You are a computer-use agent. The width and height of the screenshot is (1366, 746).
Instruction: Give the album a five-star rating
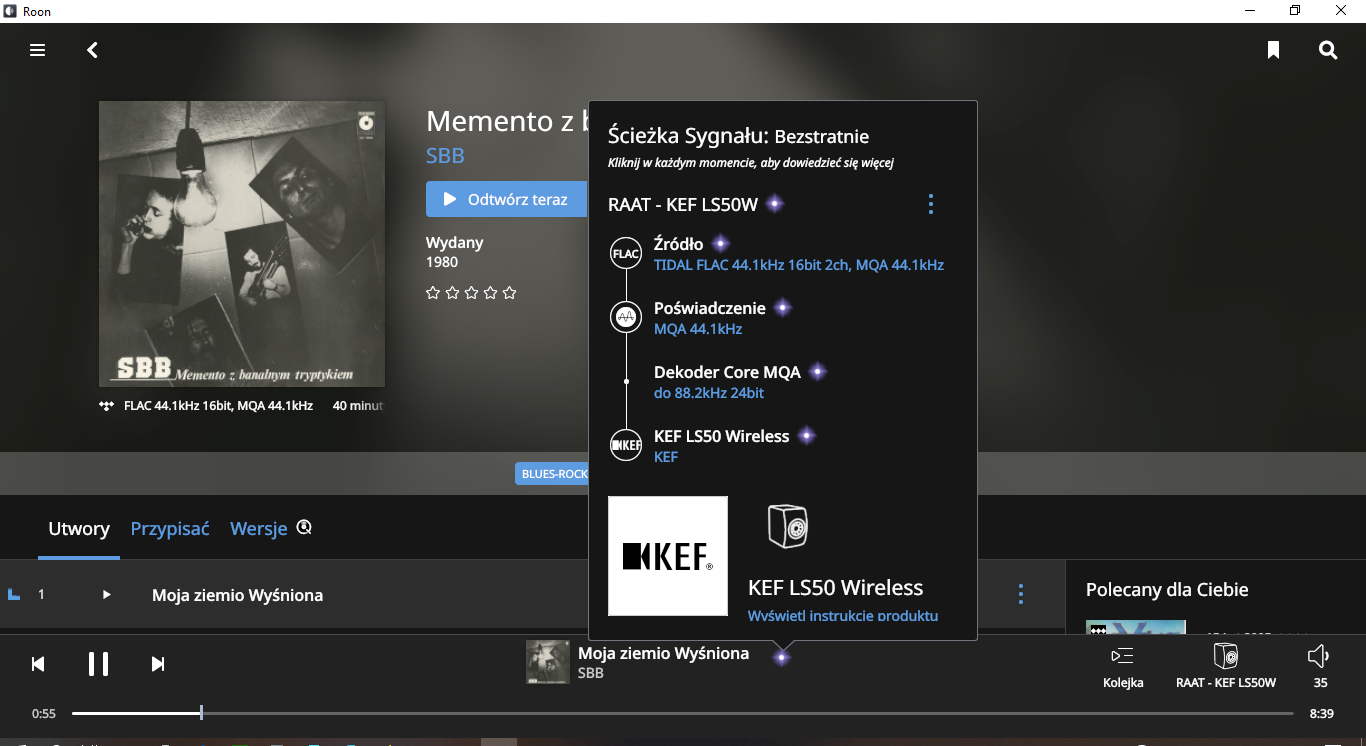point(510,293)
